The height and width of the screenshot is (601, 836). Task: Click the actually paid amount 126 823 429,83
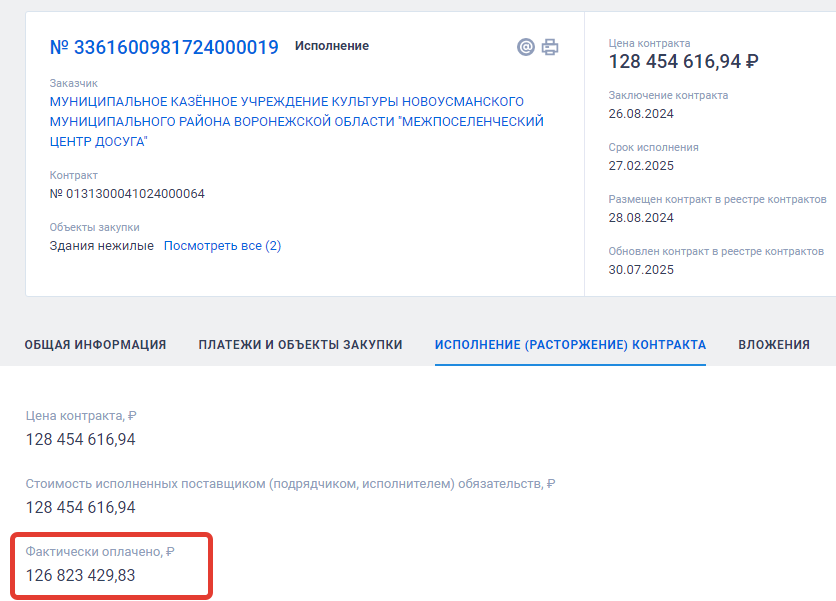point(80,575)
